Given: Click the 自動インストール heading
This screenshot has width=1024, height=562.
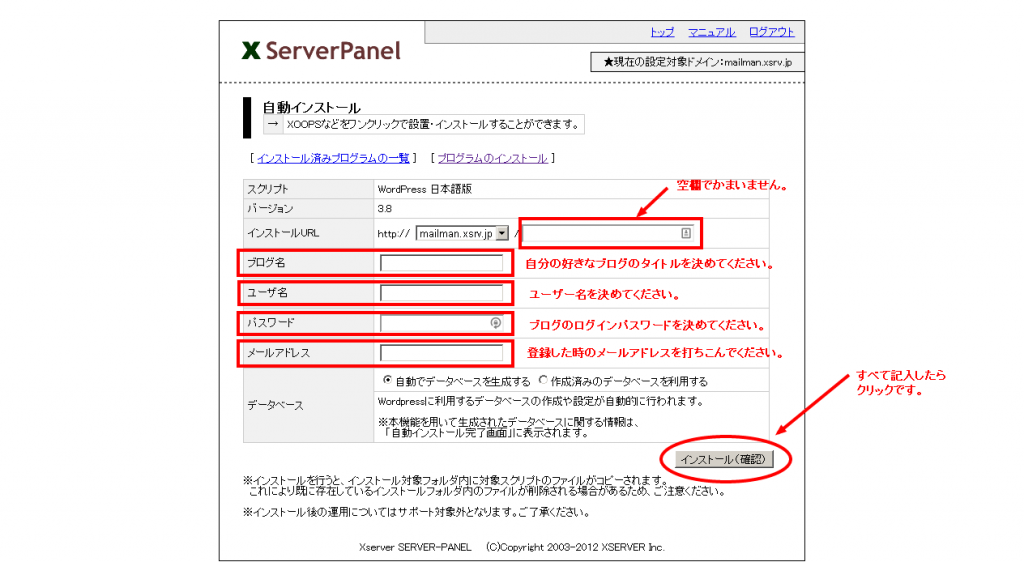Looking at the screenshot, I should (x=312, y=108).
